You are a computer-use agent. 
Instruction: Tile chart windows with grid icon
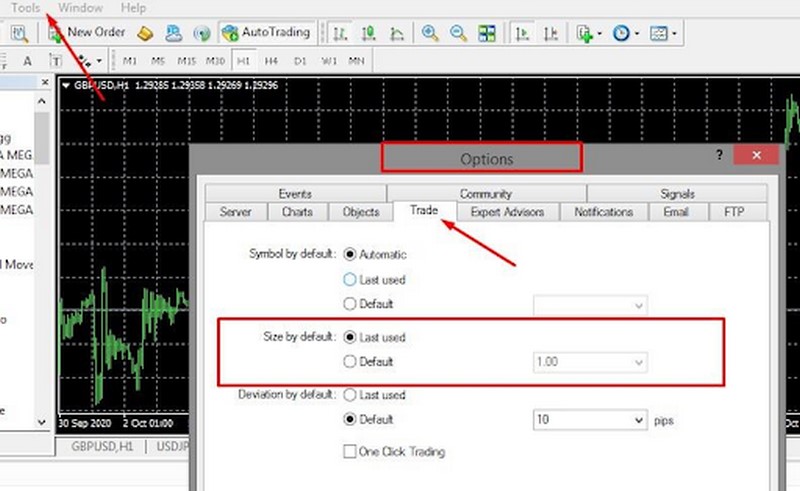[x=487, y=34]
